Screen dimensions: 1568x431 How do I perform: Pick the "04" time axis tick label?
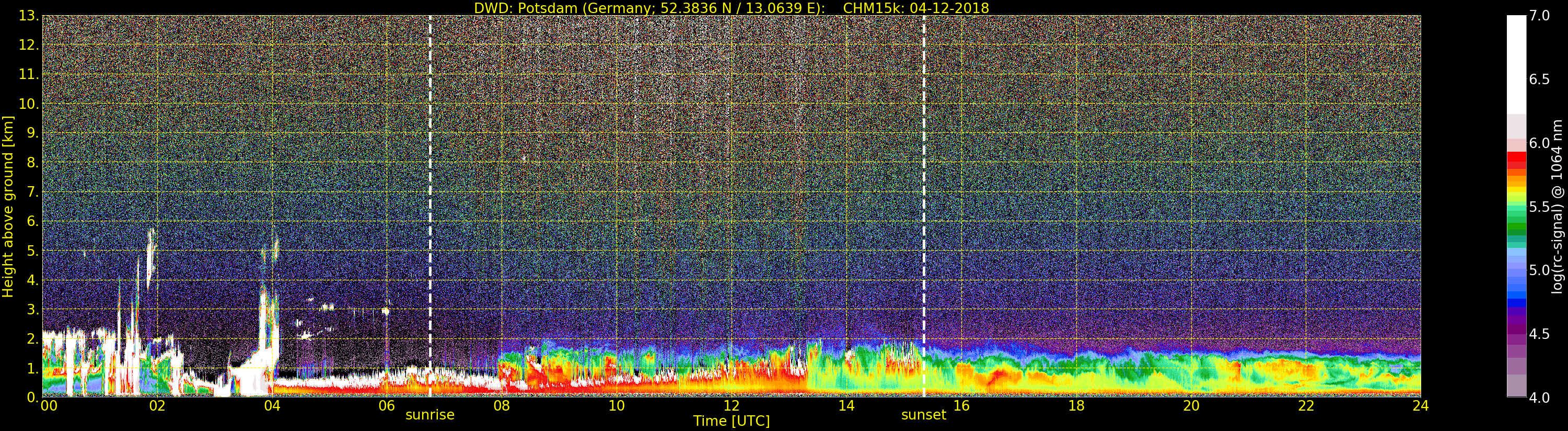coord(272,406)
